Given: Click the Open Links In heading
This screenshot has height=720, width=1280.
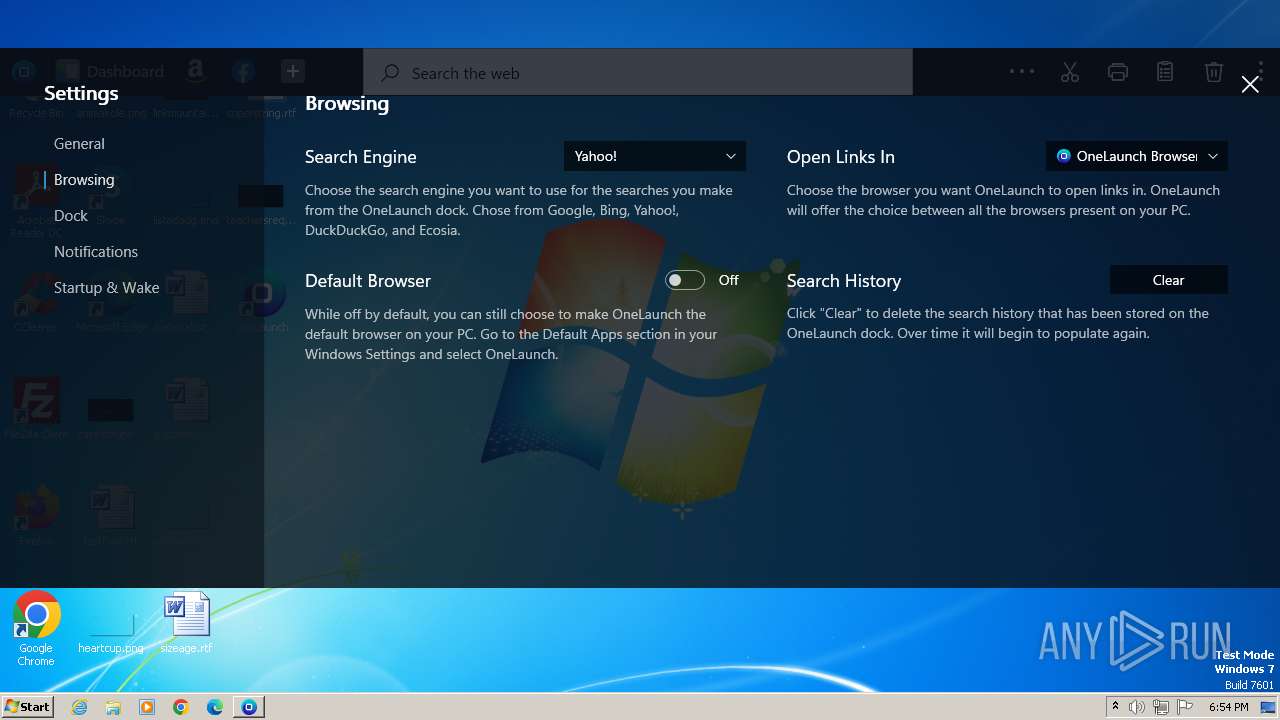Looking at the screenshot, I should click(841, 157).
